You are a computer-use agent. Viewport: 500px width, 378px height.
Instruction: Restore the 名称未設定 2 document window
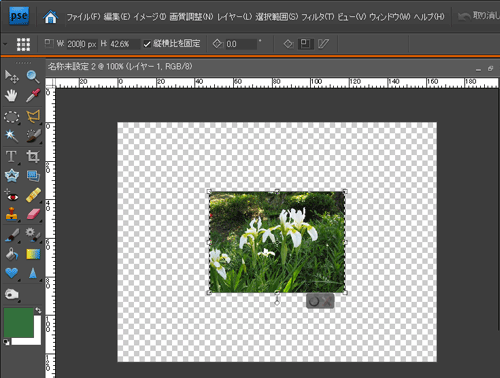coord(490,68)
